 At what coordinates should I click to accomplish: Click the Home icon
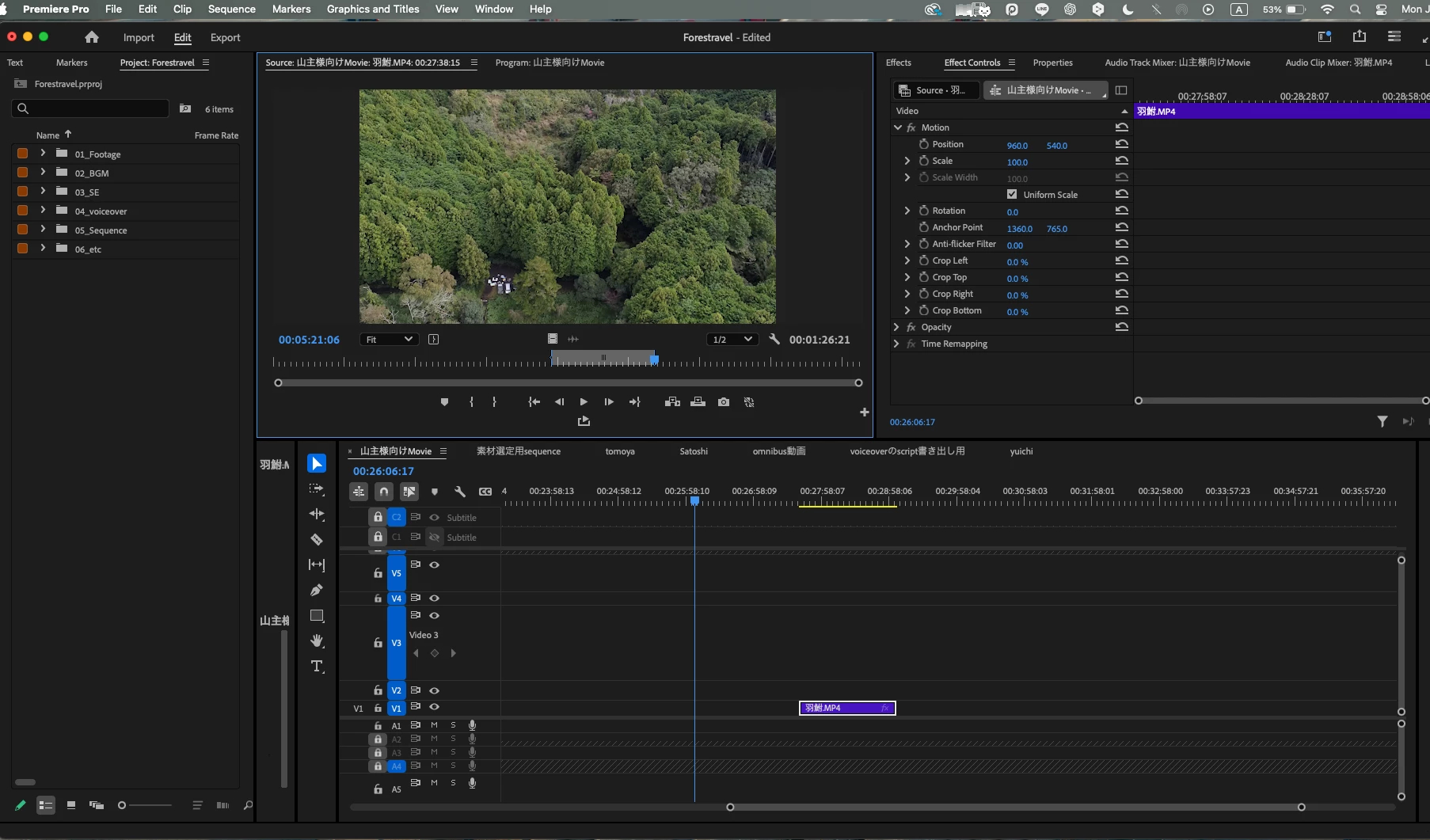[92, 37]
